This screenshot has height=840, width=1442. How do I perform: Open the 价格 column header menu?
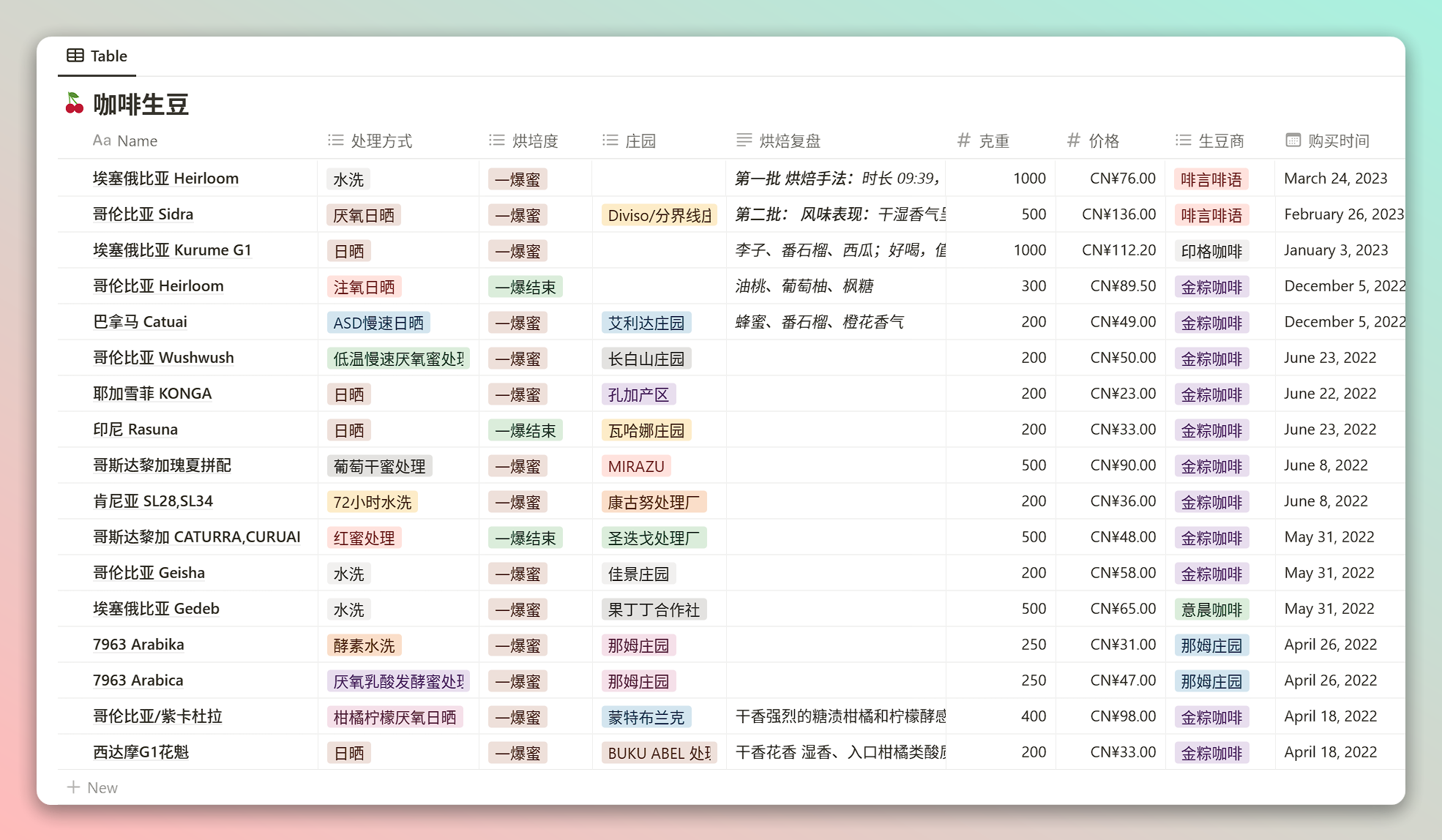click(x=1103, y=140)
